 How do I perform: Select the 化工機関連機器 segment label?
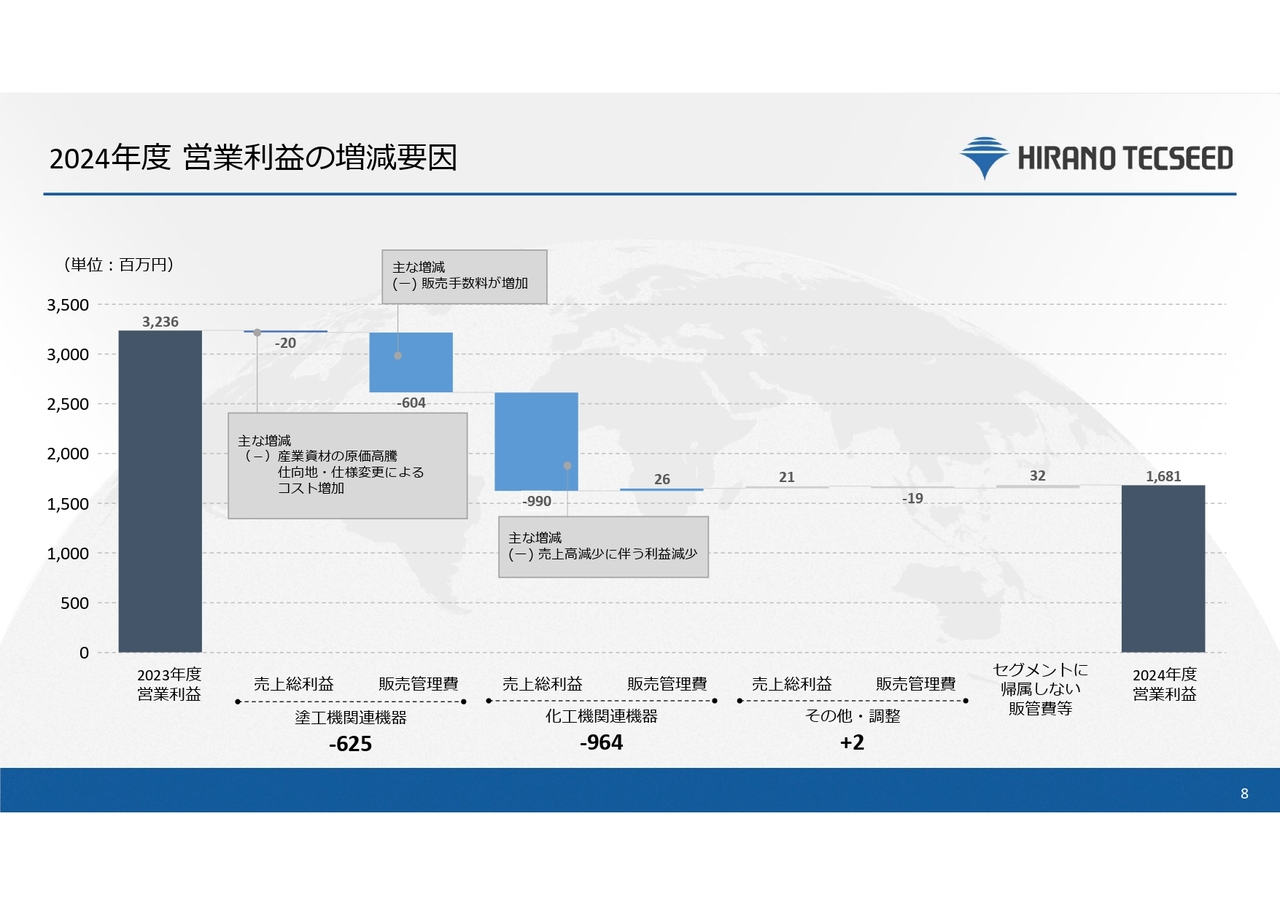click(601, 717)
